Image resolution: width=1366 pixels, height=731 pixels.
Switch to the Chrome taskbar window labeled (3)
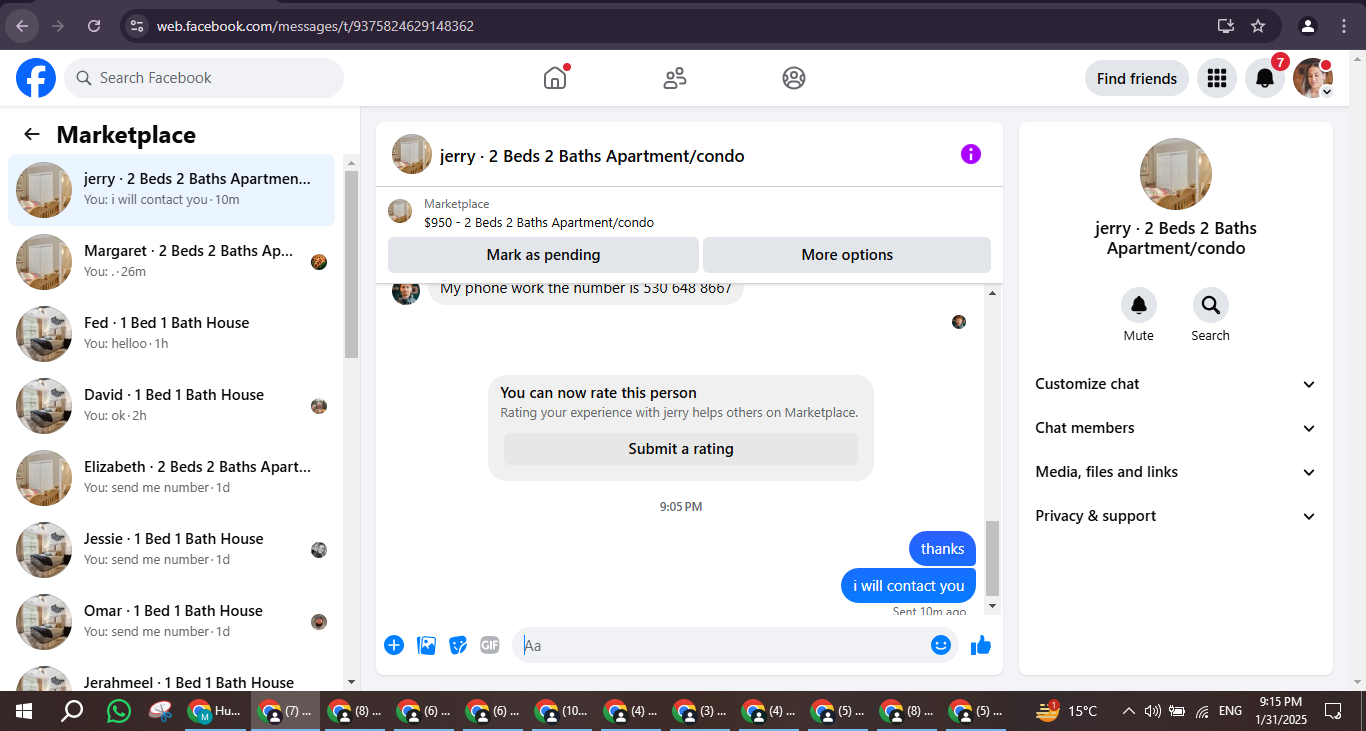pyautogui.click(x=700, y=711)
